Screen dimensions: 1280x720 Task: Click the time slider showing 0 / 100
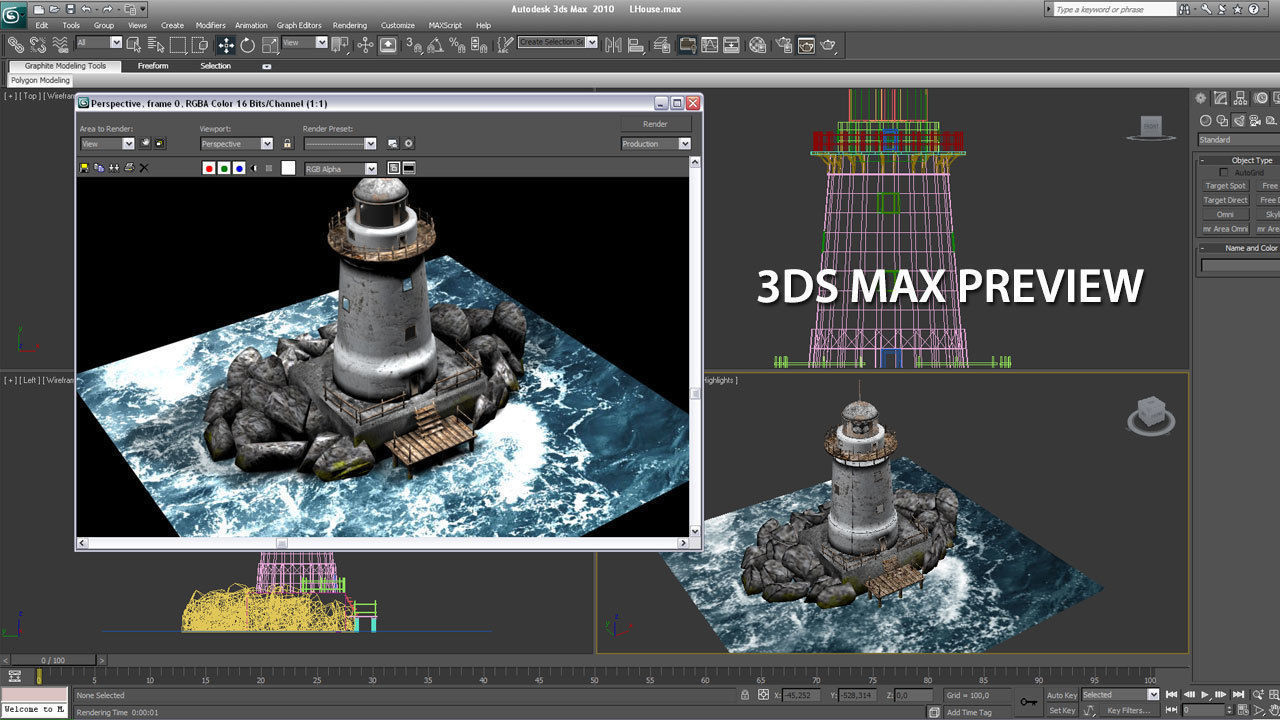52,660
